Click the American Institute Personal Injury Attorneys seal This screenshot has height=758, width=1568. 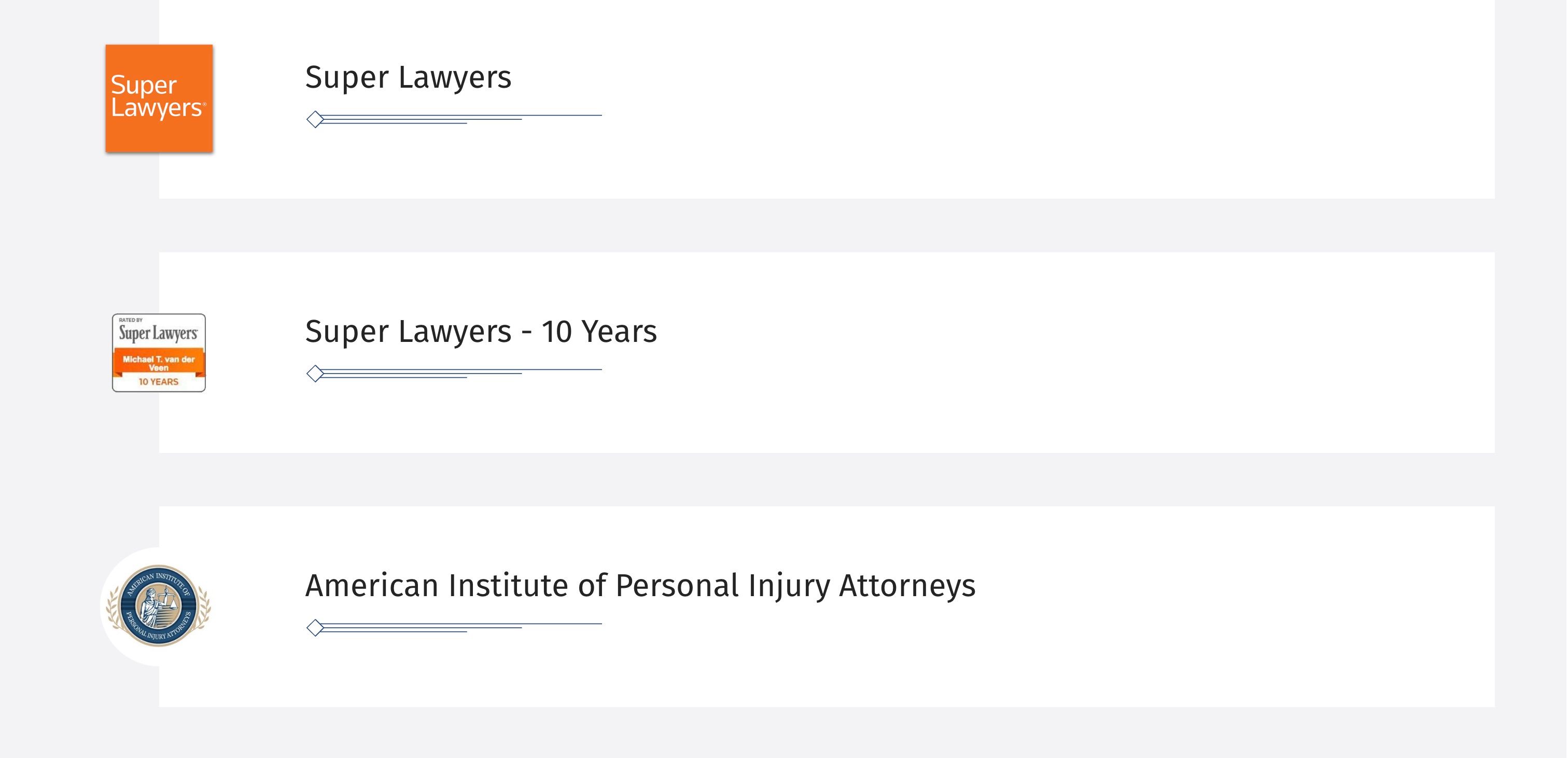pos(158,606)
